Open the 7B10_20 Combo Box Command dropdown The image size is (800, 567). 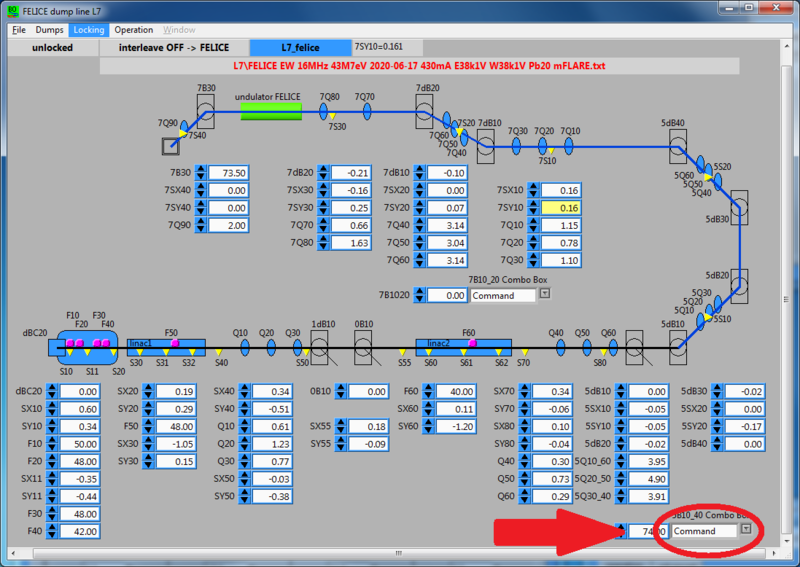tap(545, 295)
